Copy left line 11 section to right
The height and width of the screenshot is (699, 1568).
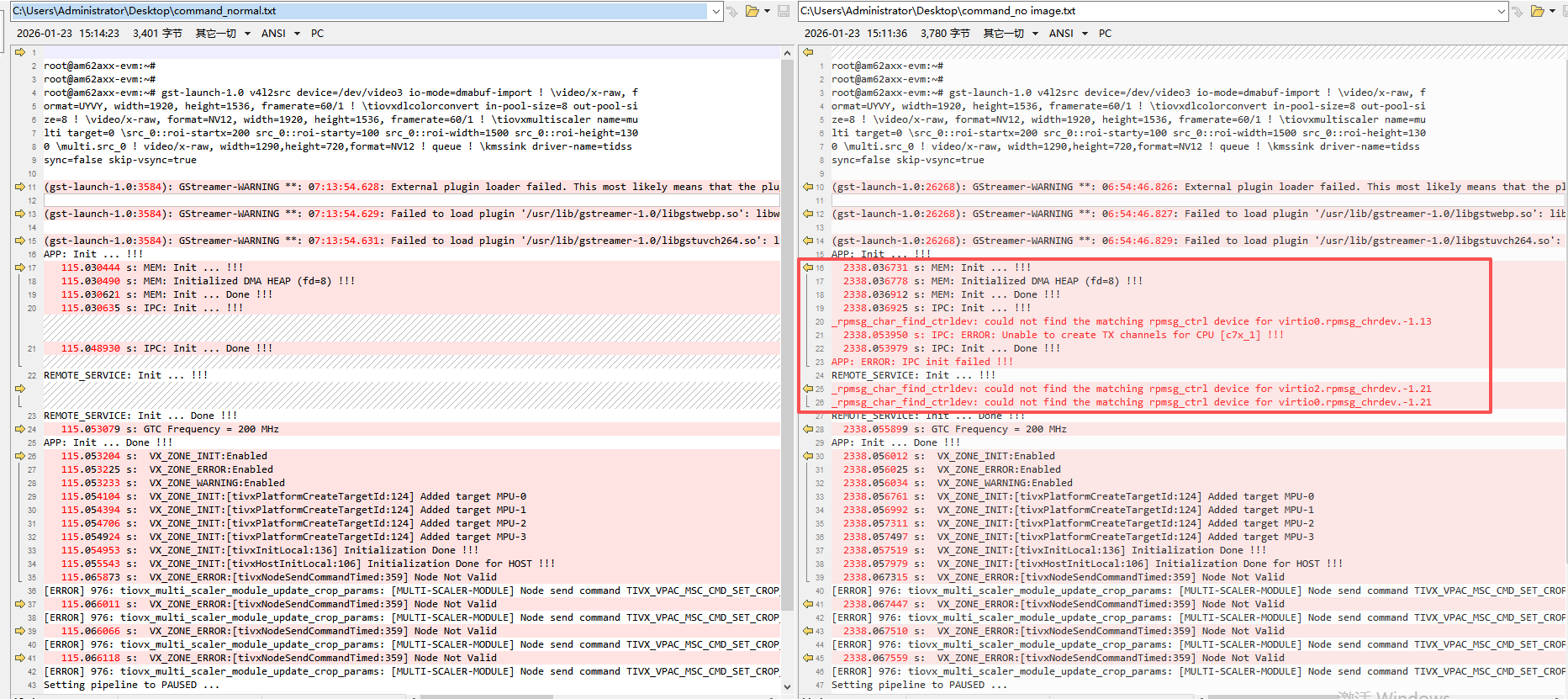pyautogui.click(x=20, y=187)
